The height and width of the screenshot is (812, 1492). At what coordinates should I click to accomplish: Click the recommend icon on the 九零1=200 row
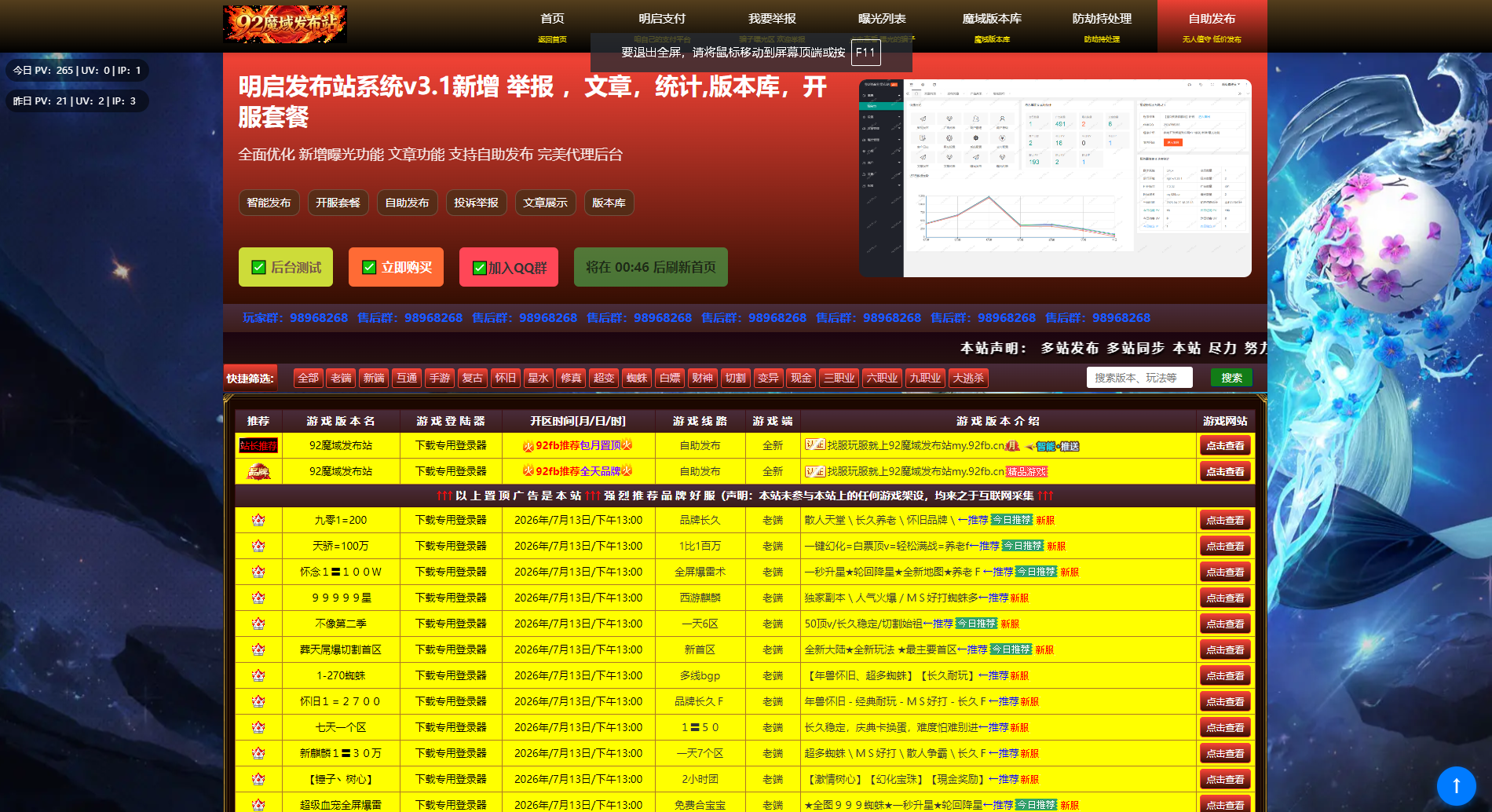[x=258, y=520]
